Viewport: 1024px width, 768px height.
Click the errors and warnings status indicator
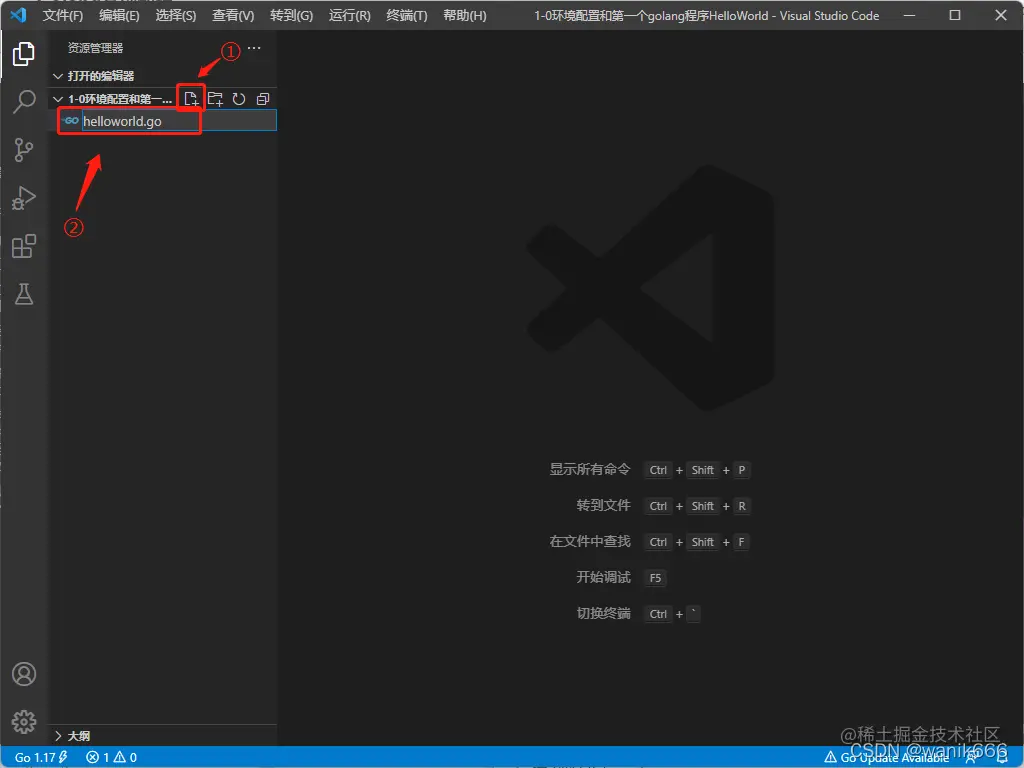tap(112, 757)
